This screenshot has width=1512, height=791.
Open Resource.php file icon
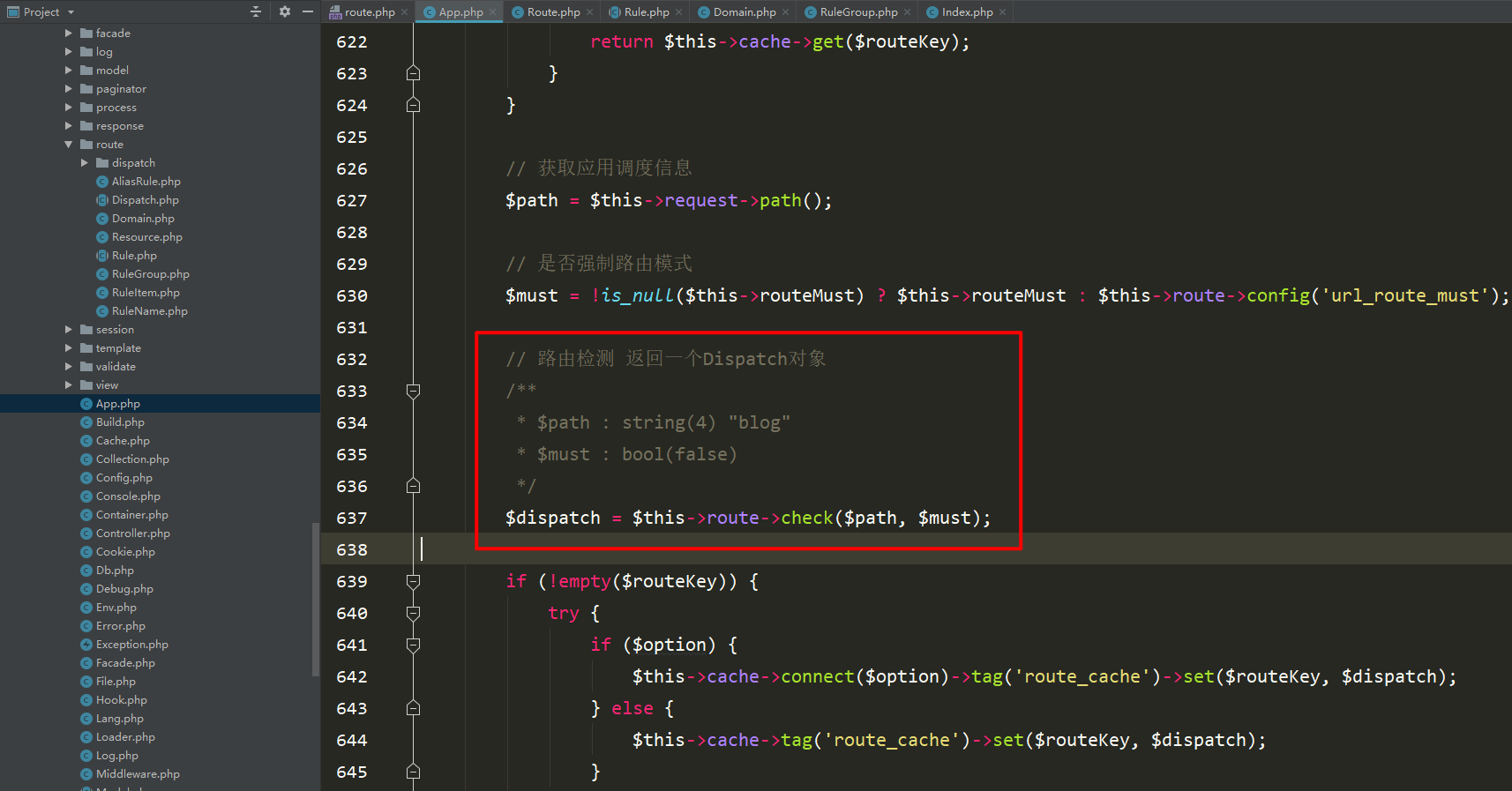(102, 236)
